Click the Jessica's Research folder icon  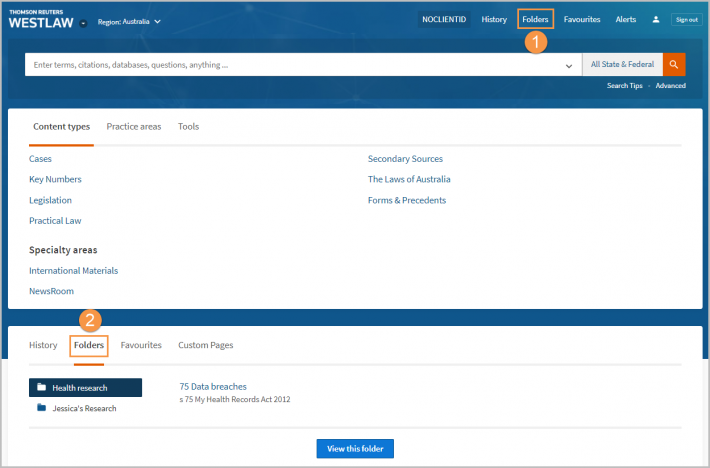click(x=42, y=407)
